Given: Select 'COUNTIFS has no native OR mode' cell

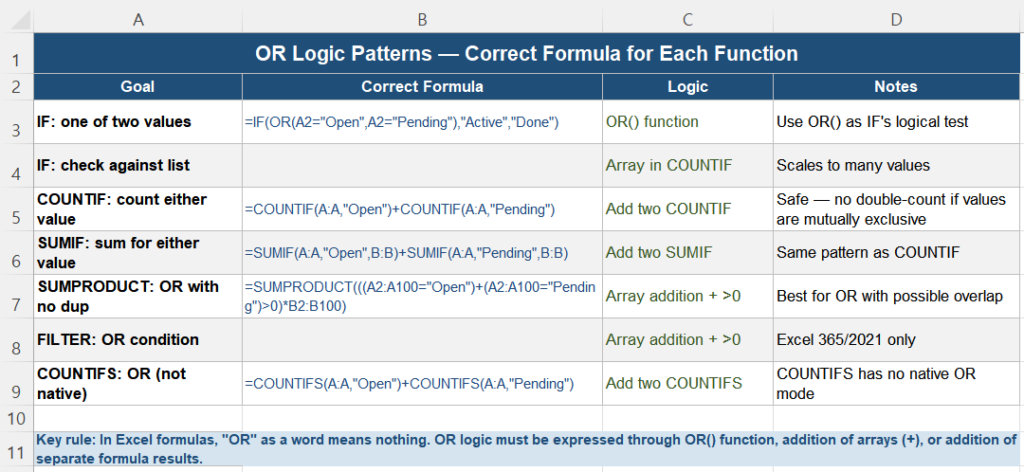Looking at the screenshot, I should tap(896, 384).
